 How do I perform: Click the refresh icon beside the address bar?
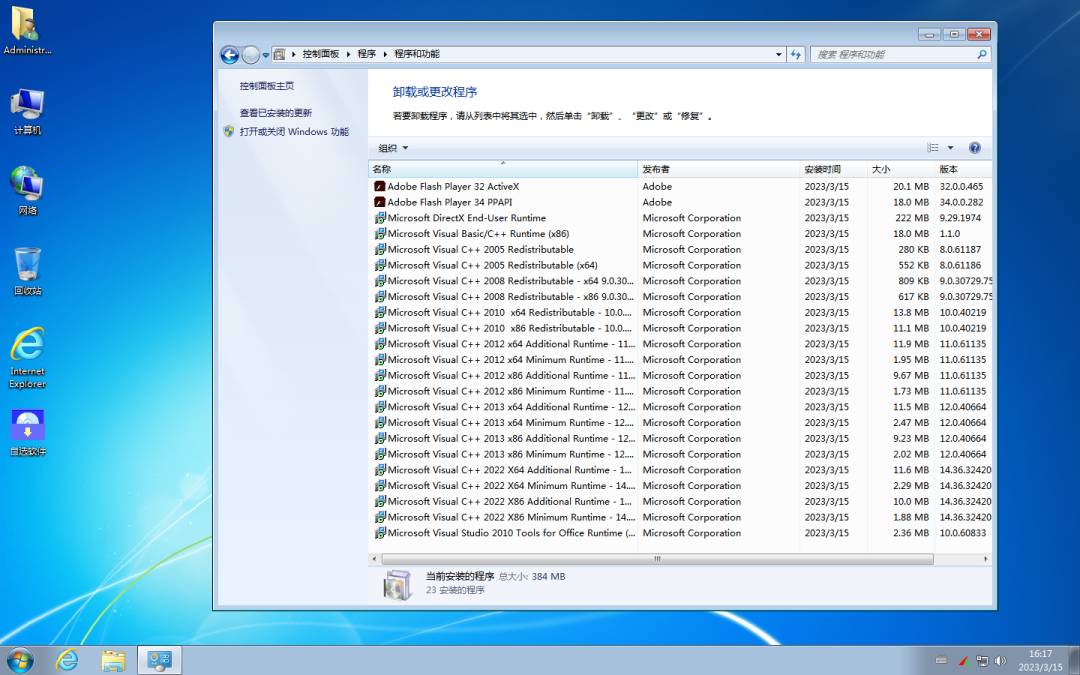pos(796,54)
